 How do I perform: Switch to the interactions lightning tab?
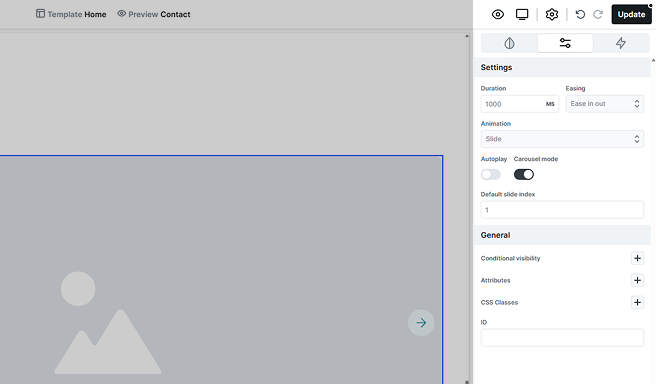click(621, 43)
